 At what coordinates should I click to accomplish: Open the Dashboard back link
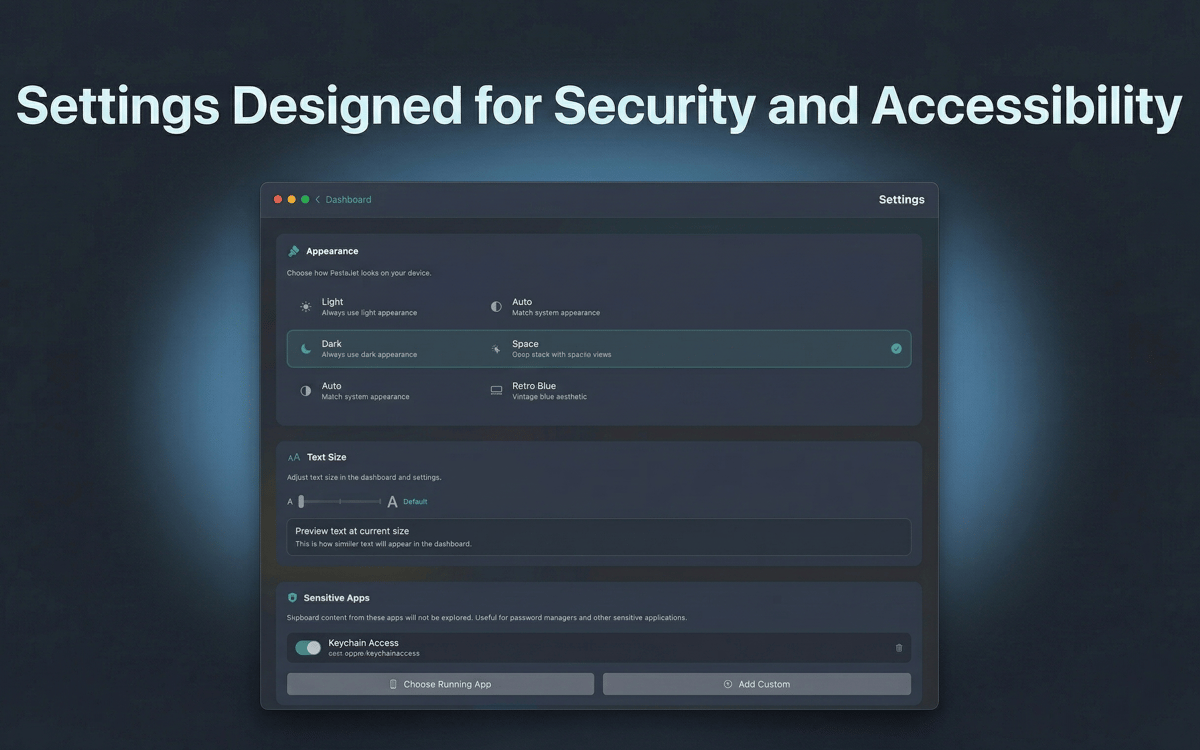348,200
